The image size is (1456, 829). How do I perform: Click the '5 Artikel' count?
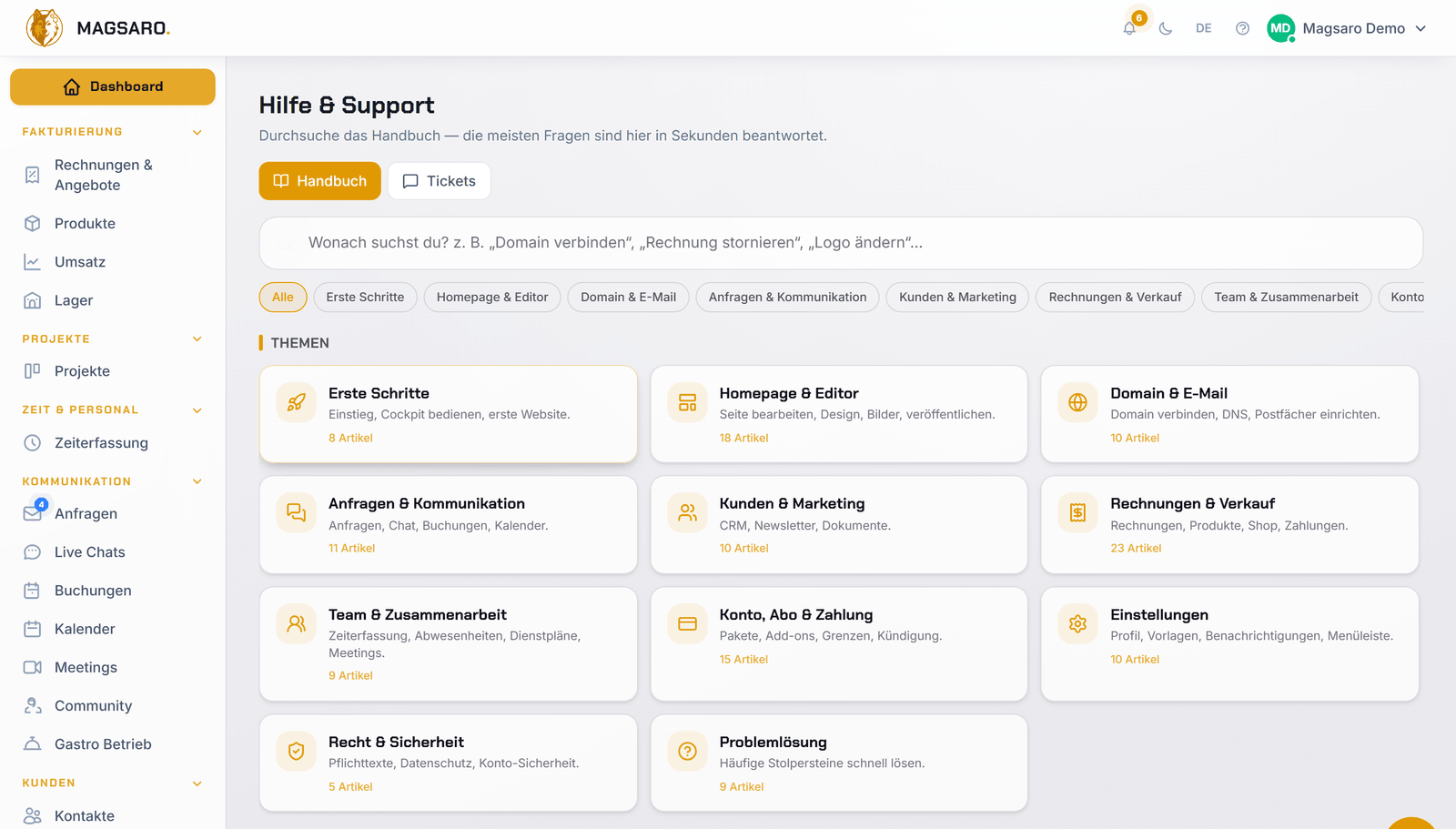[350, 787]
